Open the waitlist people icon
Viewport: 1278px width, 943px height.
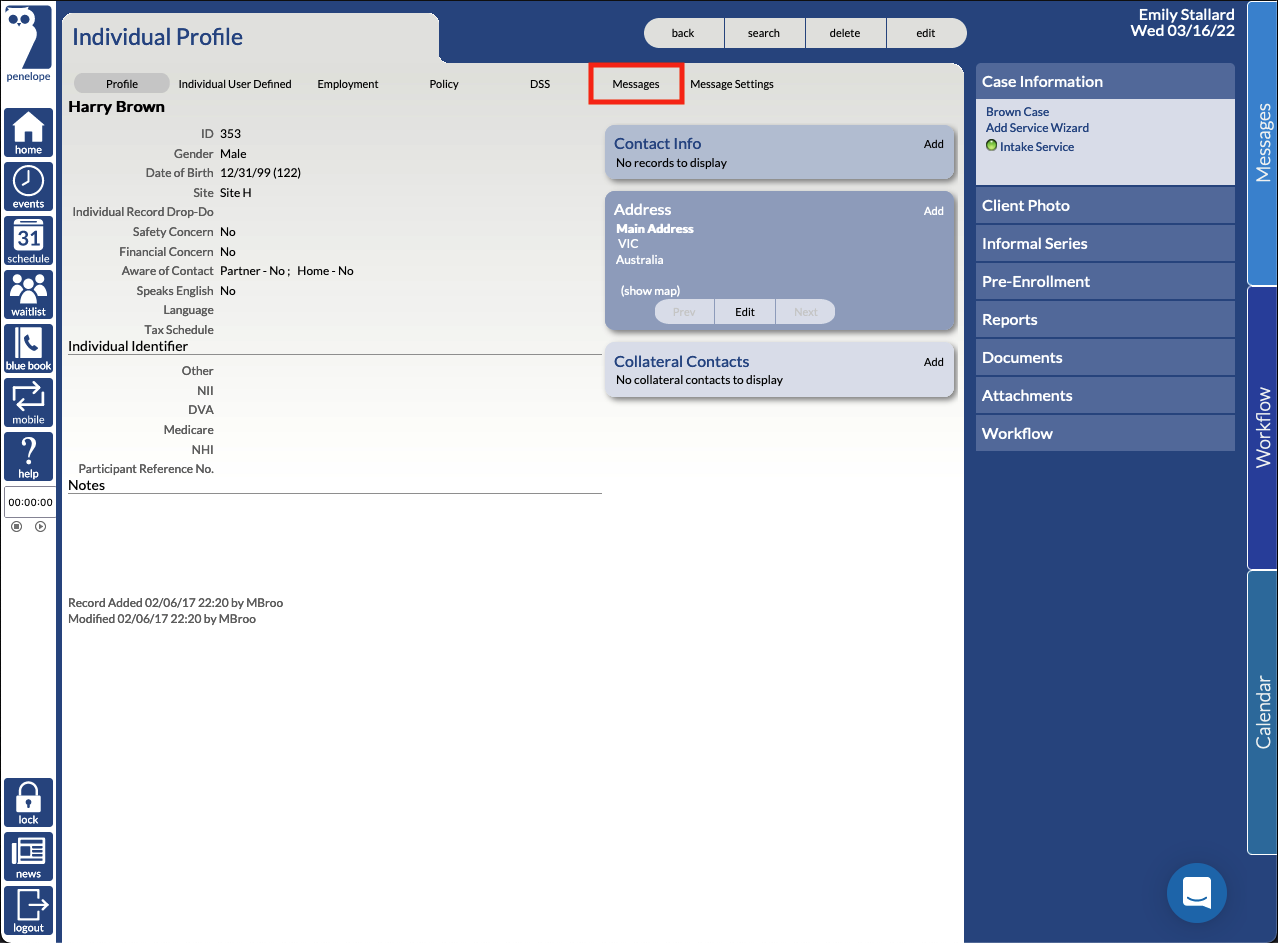(x=28, y=295)
